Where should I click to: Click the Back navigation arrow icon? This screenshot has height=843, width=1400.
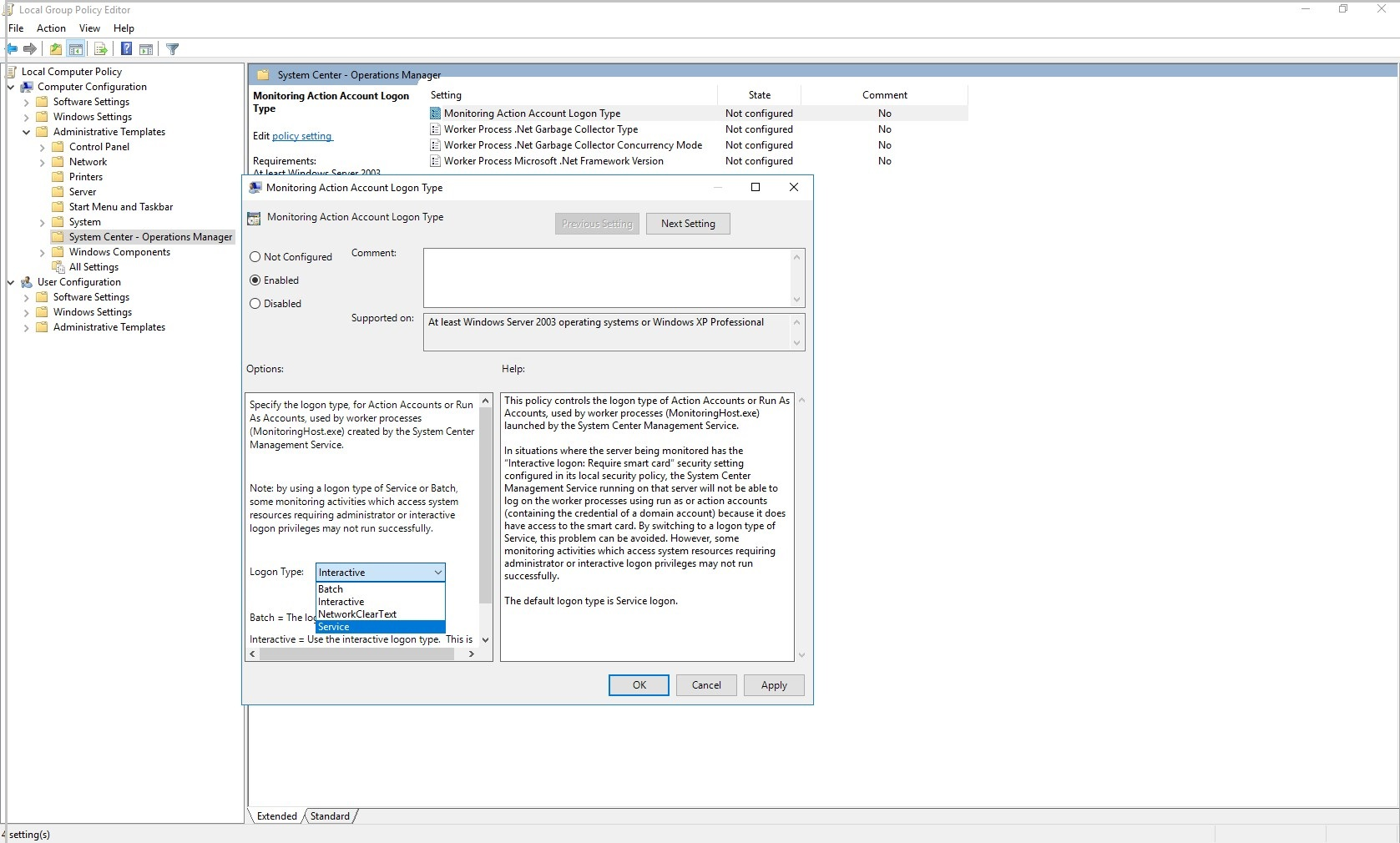coord(12,48)
